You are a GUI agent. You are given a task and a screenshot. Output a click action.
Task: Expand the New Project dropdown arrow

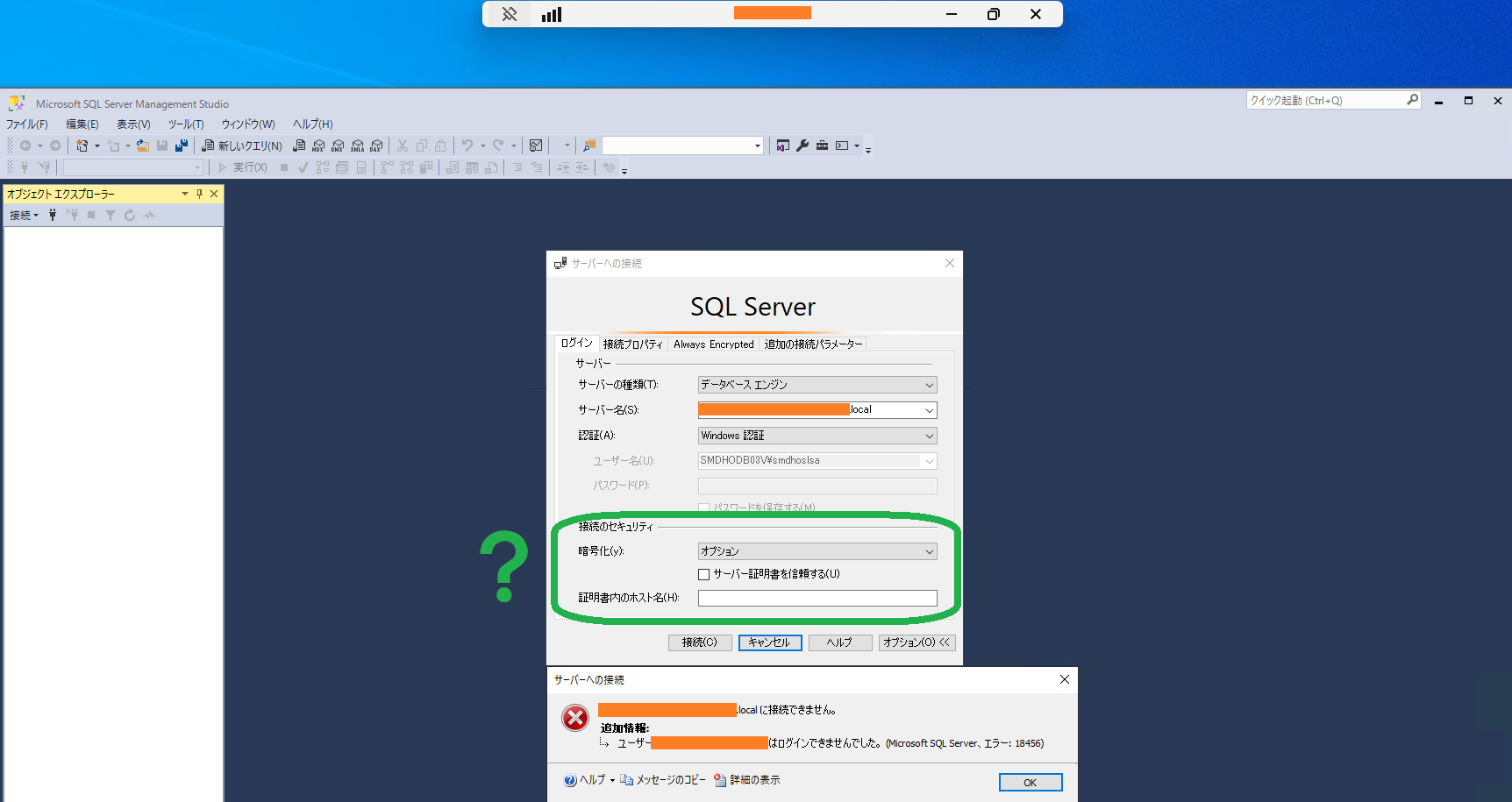click(96, 145)
